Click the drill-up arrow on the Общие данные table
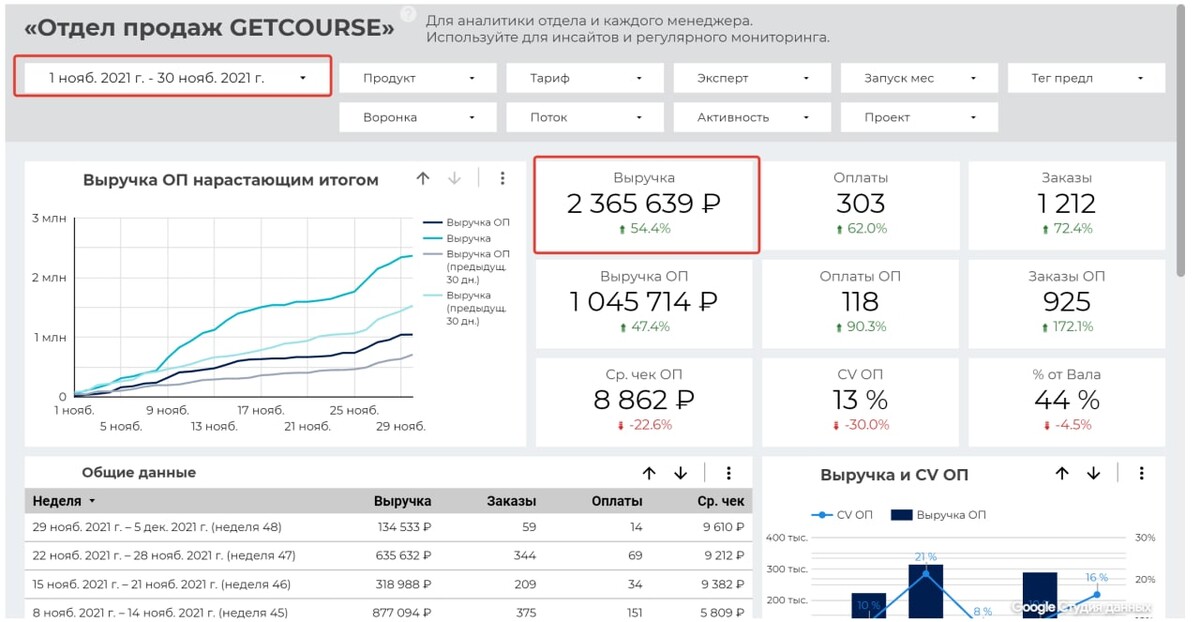This screenshot has height=622, width=1200. (x=649, y=473)
